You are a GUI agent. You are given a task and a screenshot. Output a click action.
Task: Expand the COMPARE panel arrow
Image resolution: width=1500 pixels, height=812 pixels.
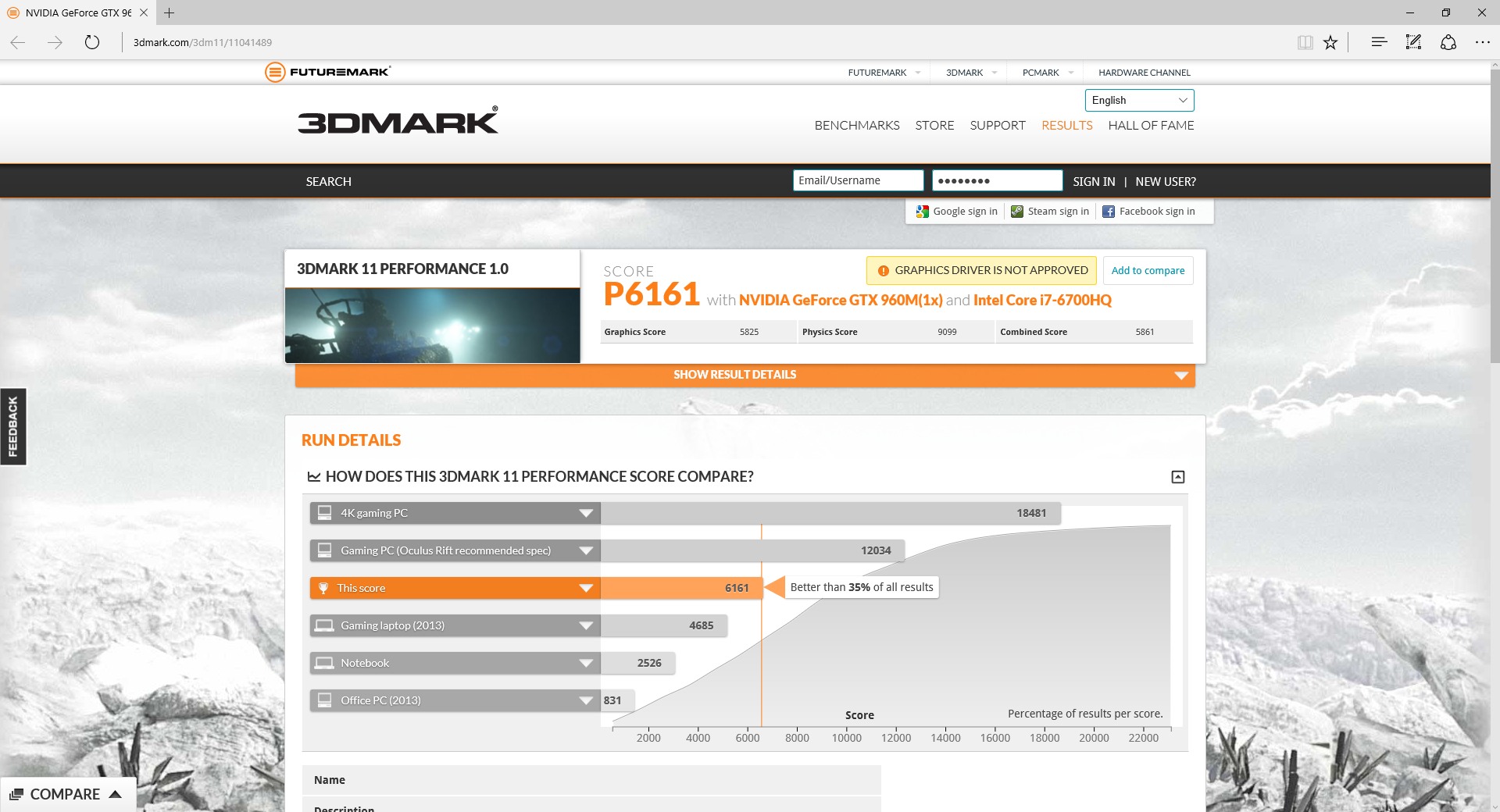pyautogui.click(x=116, y=794)
